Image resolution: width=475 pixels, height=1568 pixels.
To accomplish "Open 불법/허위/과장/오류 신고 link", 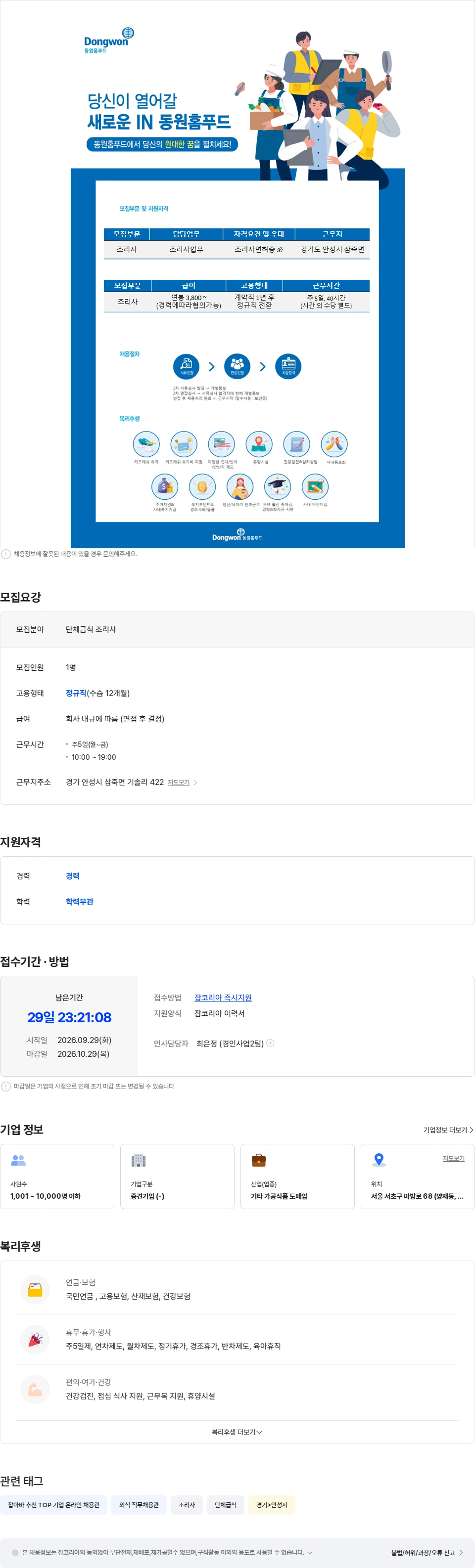I will click(x=427, y=1553).
